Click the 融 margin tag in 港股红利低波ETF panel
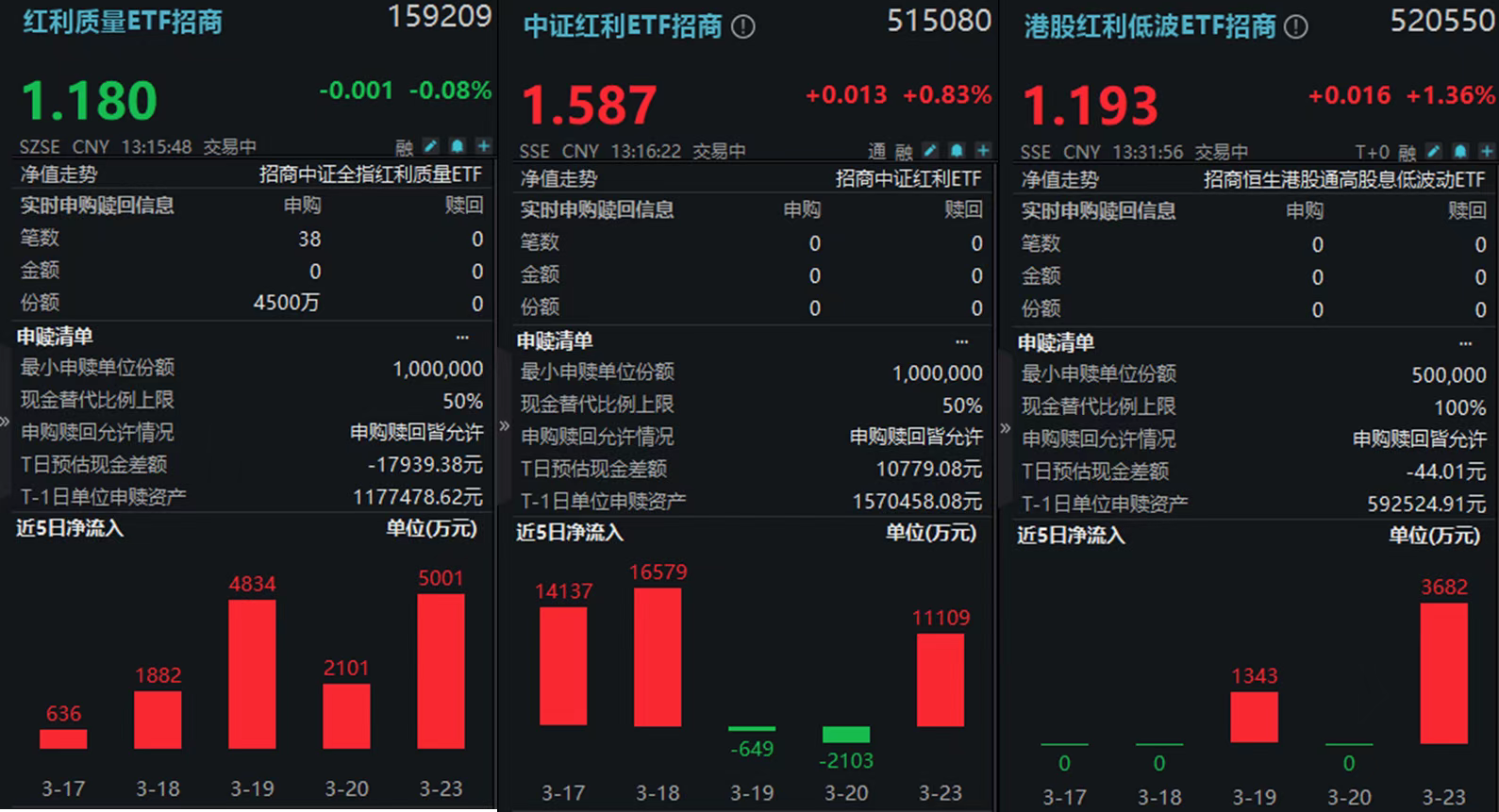This screenshot has width=1499, height=812. pyautogui.click(x=1407, y=152)
